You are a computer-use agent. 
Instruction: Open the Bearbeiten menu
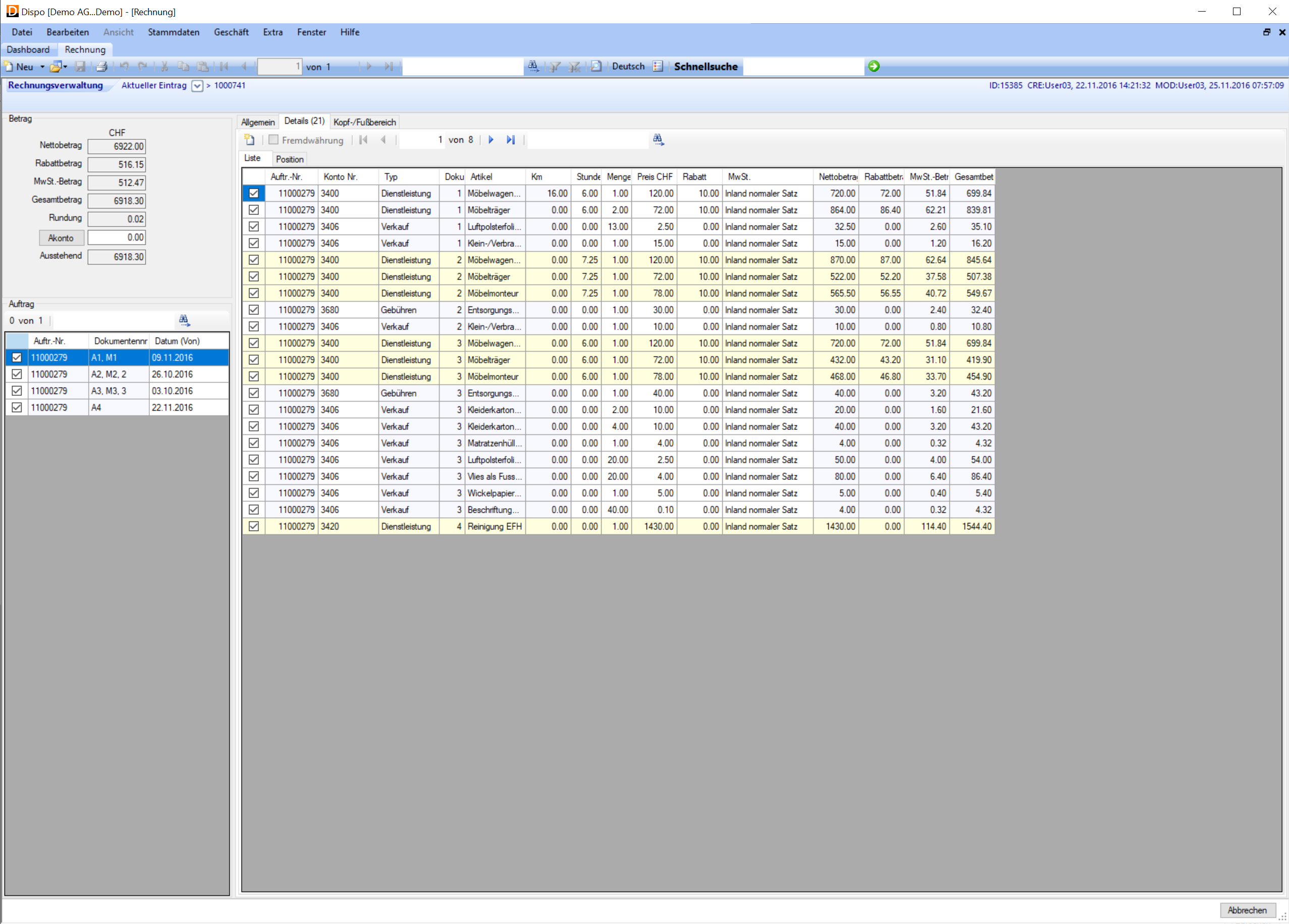(68, 32)
